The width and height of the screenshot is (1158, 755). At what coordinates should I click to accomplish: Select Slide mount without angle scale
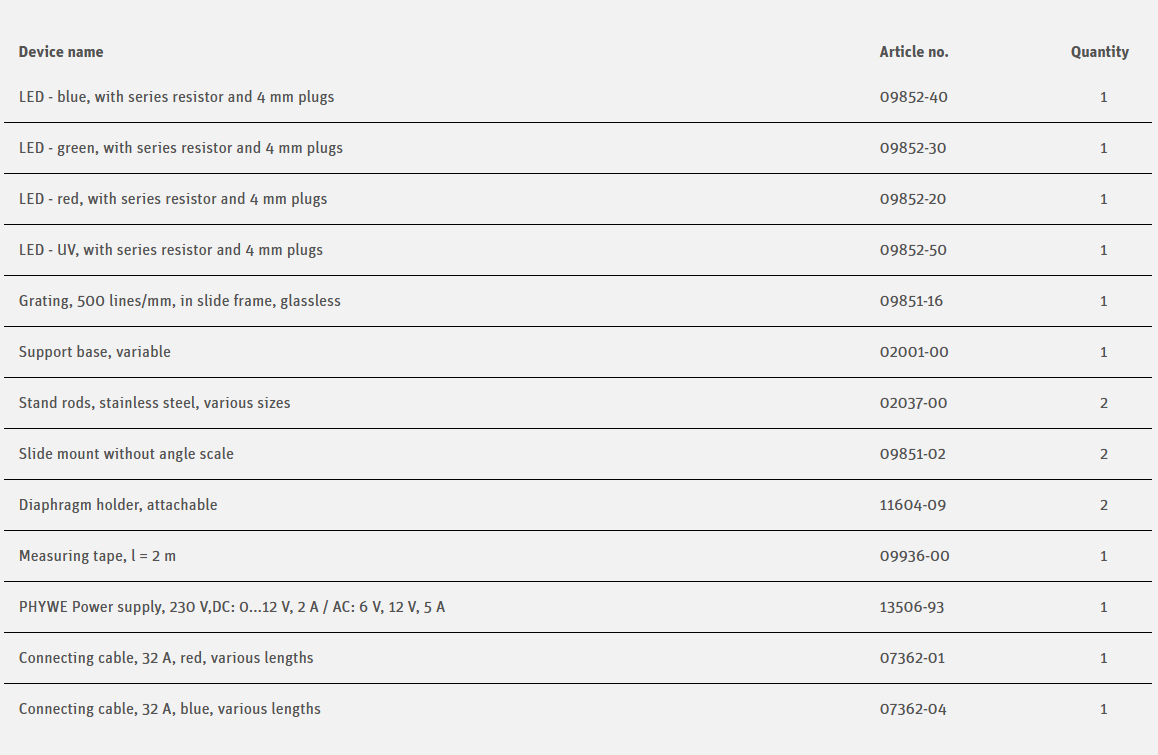coord(126,454)
